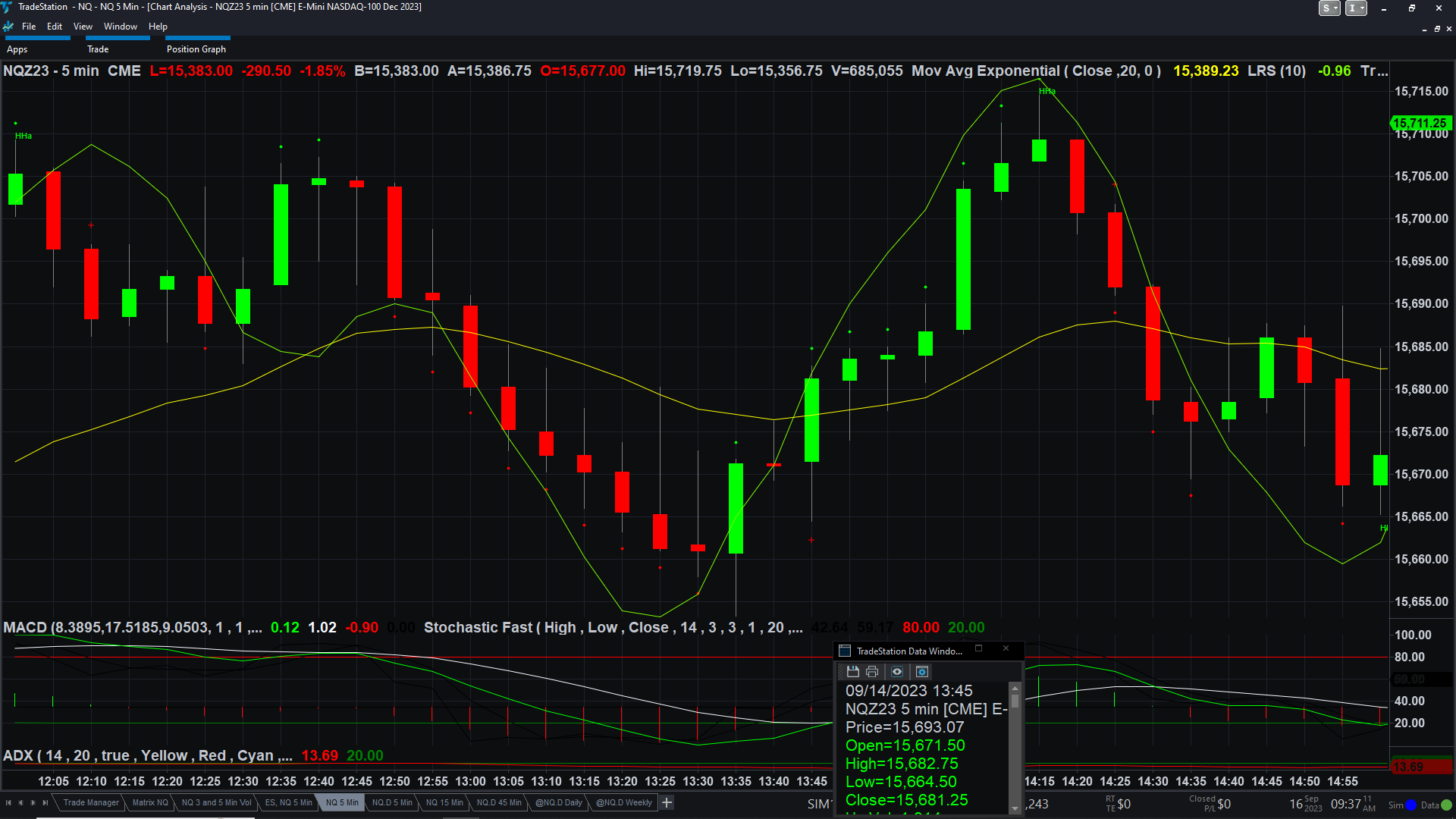The image size is (1456, 819).
Task: Open the S symbol-link dropdown
Action: 1329,8
